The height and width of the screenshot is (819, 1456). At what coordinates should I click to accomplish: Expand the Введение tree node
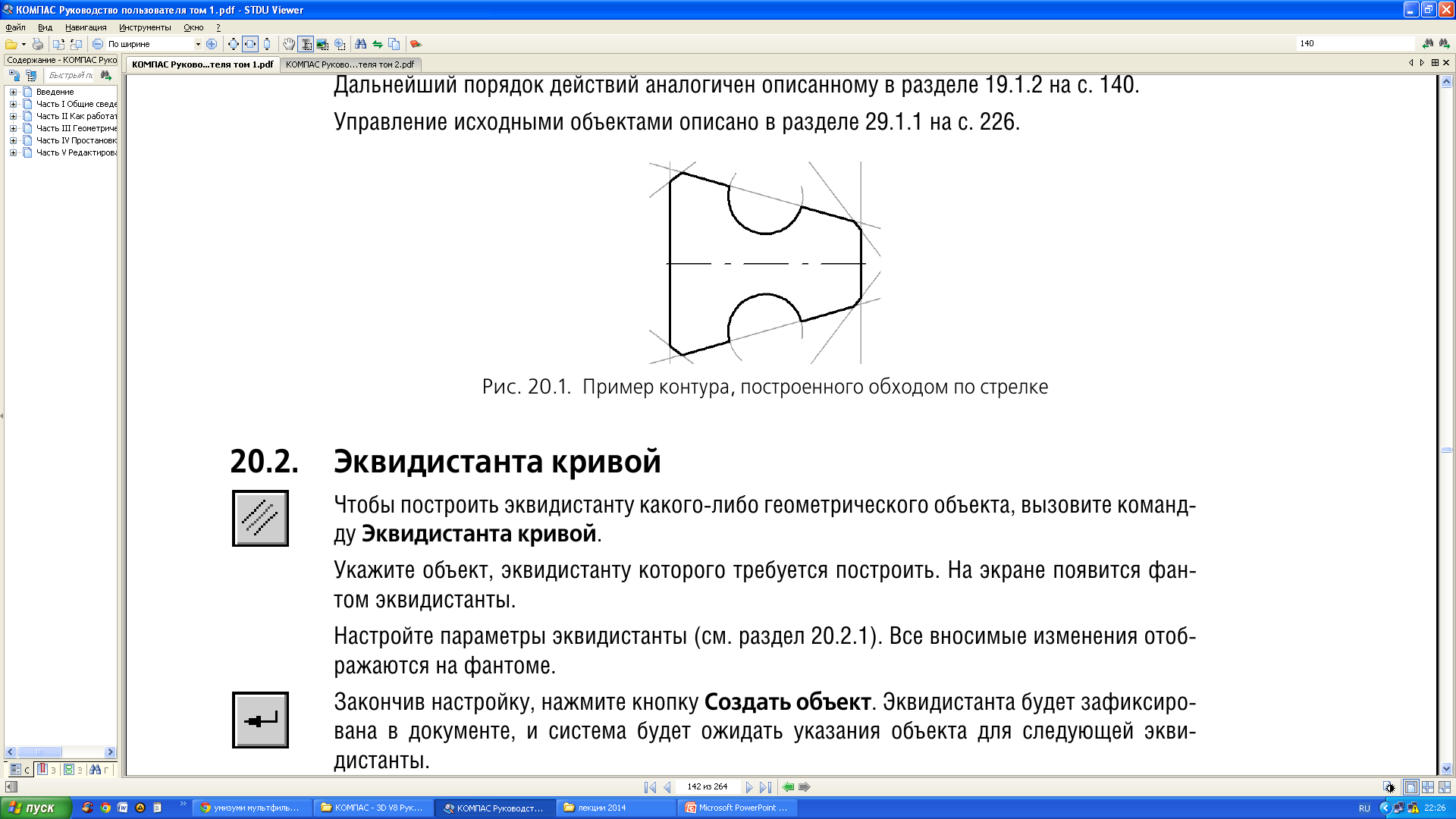pyautogui.click(x=13, y=92)
